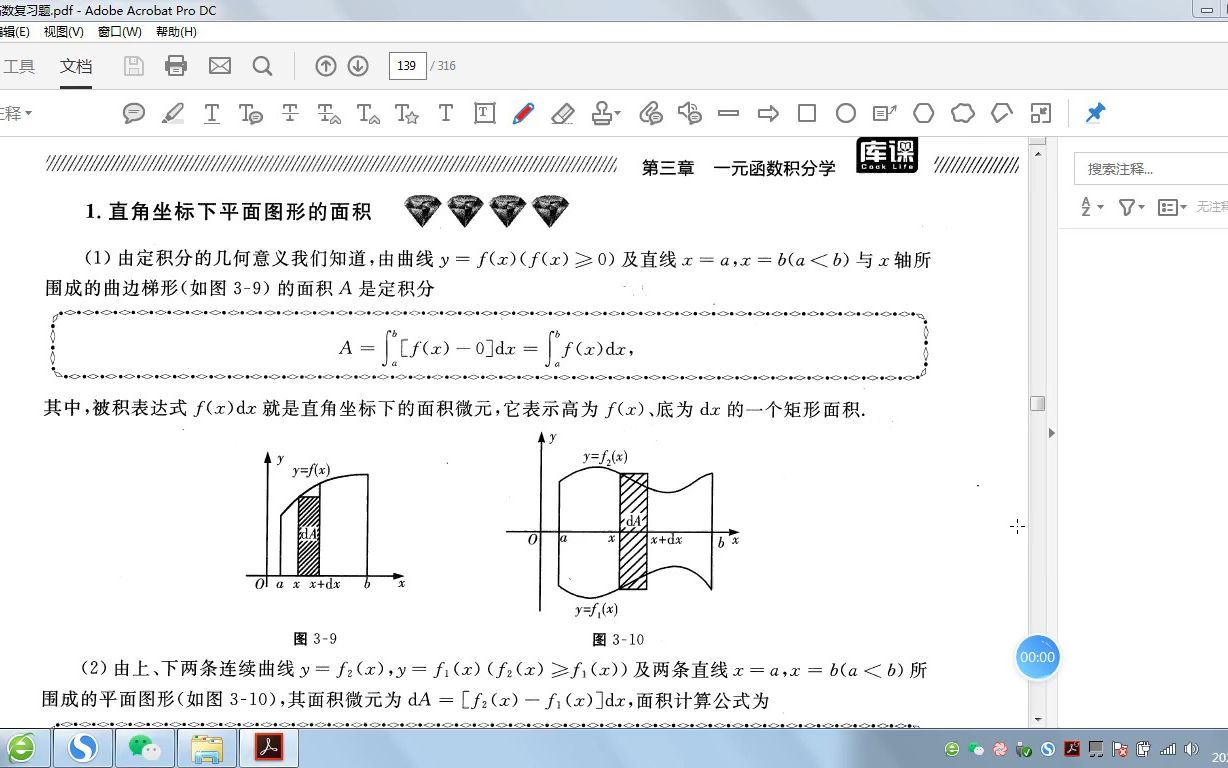This screenshot has width=1228, height=768.
Task: Pick the arrow drawing tool
Action: coord(768,113)
